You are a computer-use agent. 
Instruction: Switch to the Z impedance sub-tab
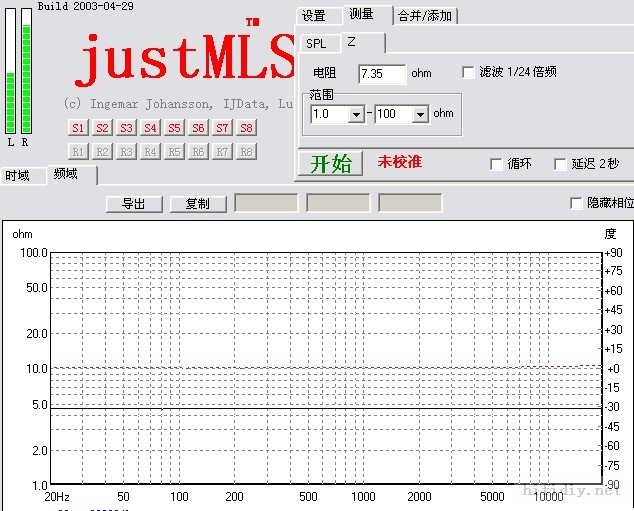coord(363,42)
